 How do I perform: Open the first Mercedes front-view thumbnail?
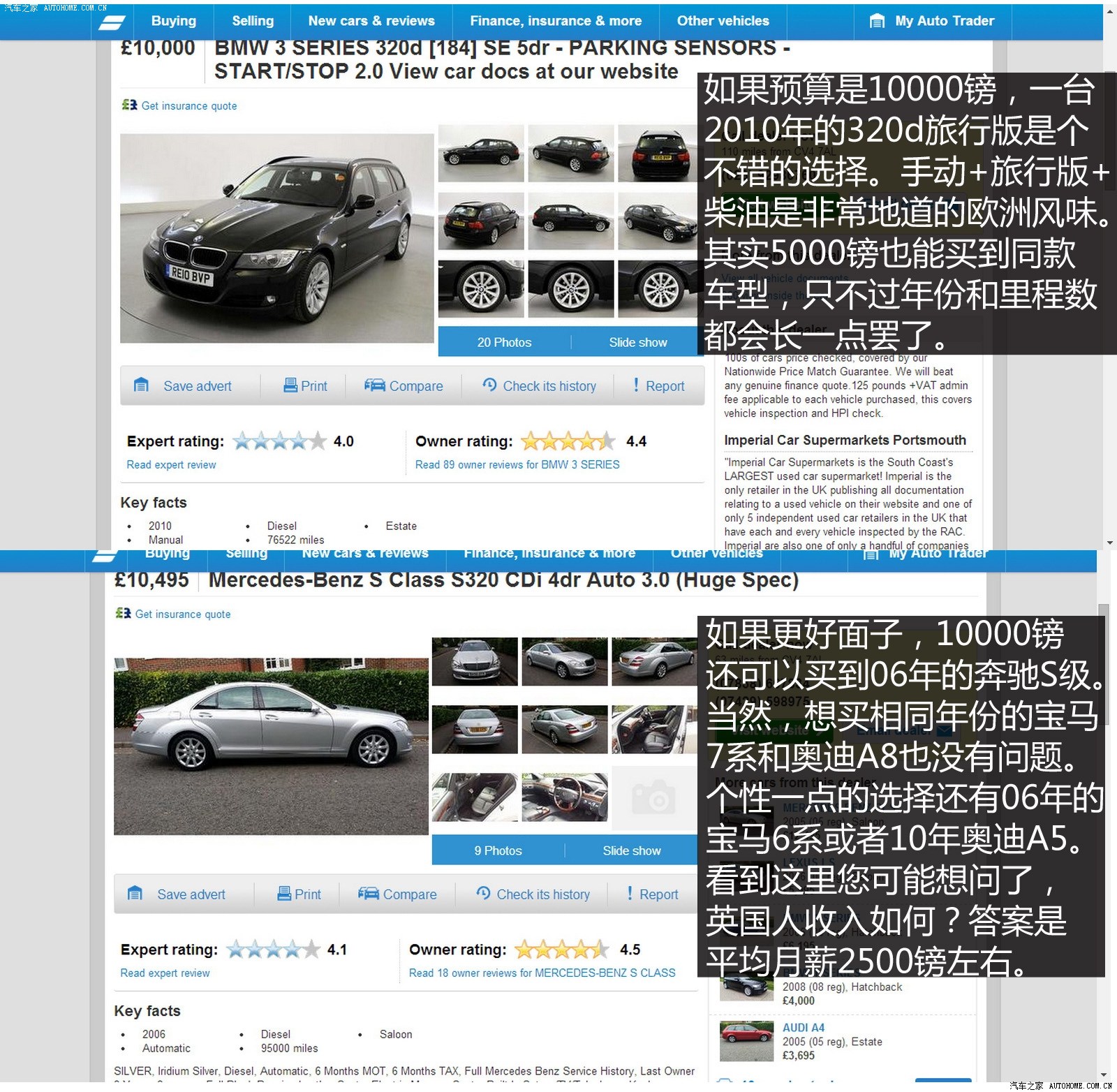475,661
